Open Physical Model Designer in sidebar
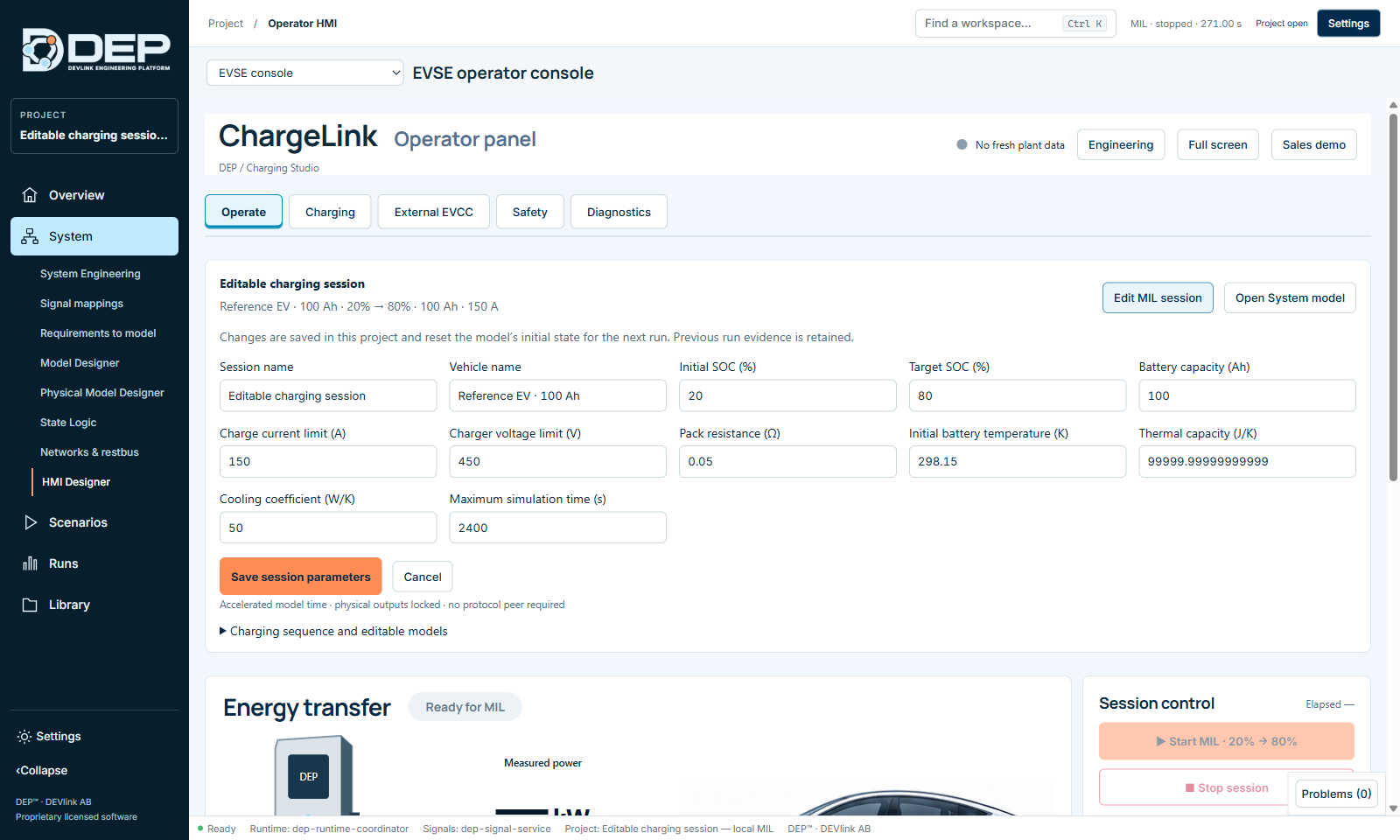This screenshot has width=1400, height=840. 101,393
